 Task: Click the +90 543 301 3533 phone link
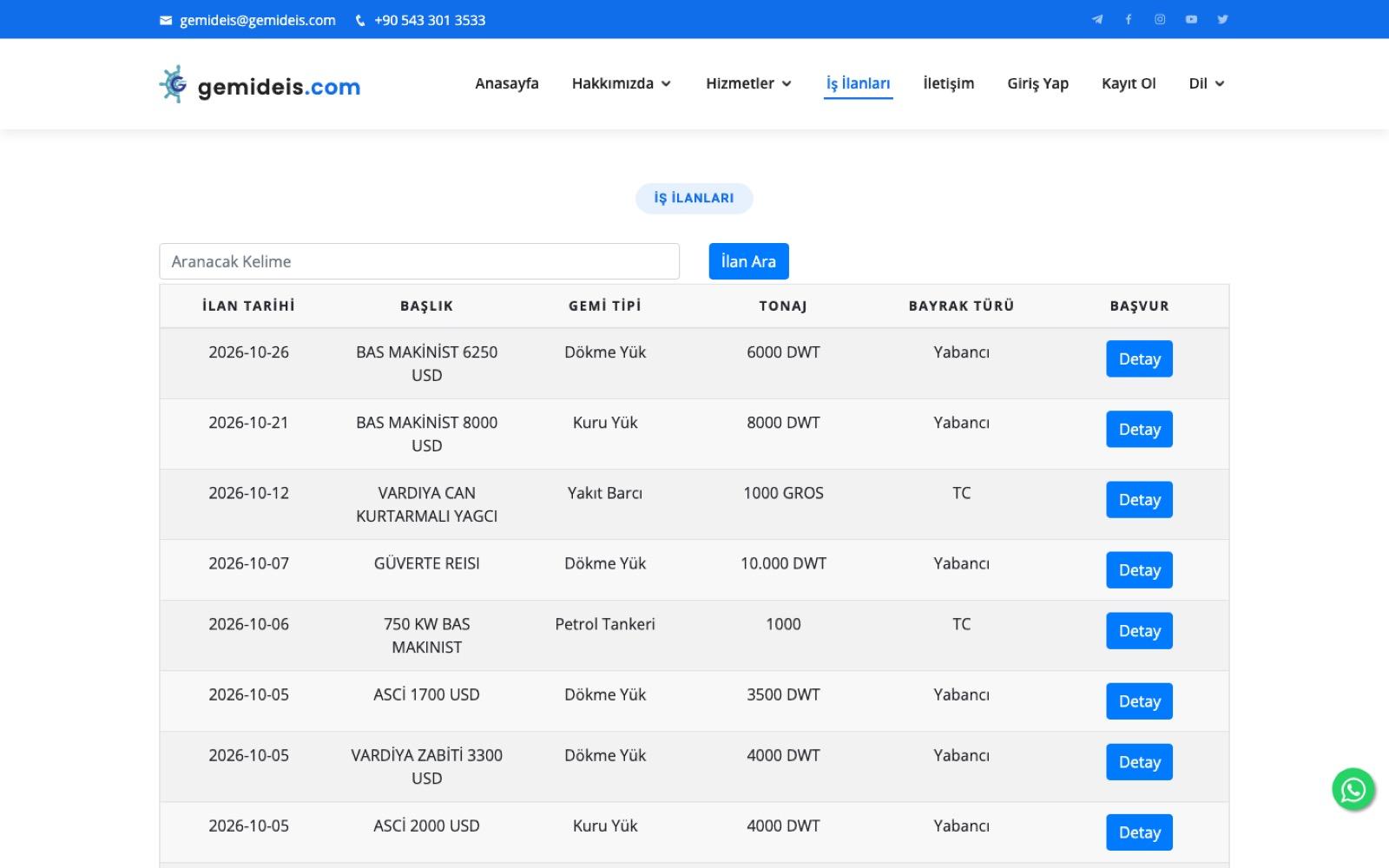tap(430, 20)
